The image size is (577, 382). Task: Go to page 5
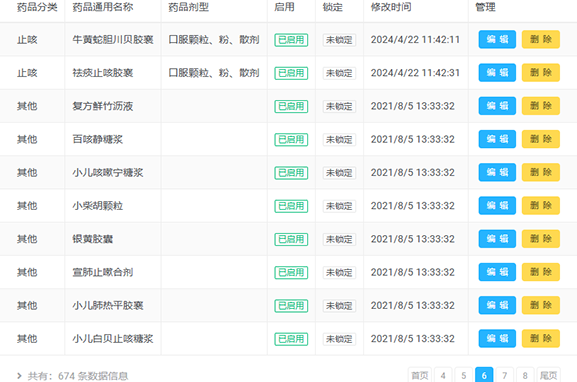[x=464, y=375]
